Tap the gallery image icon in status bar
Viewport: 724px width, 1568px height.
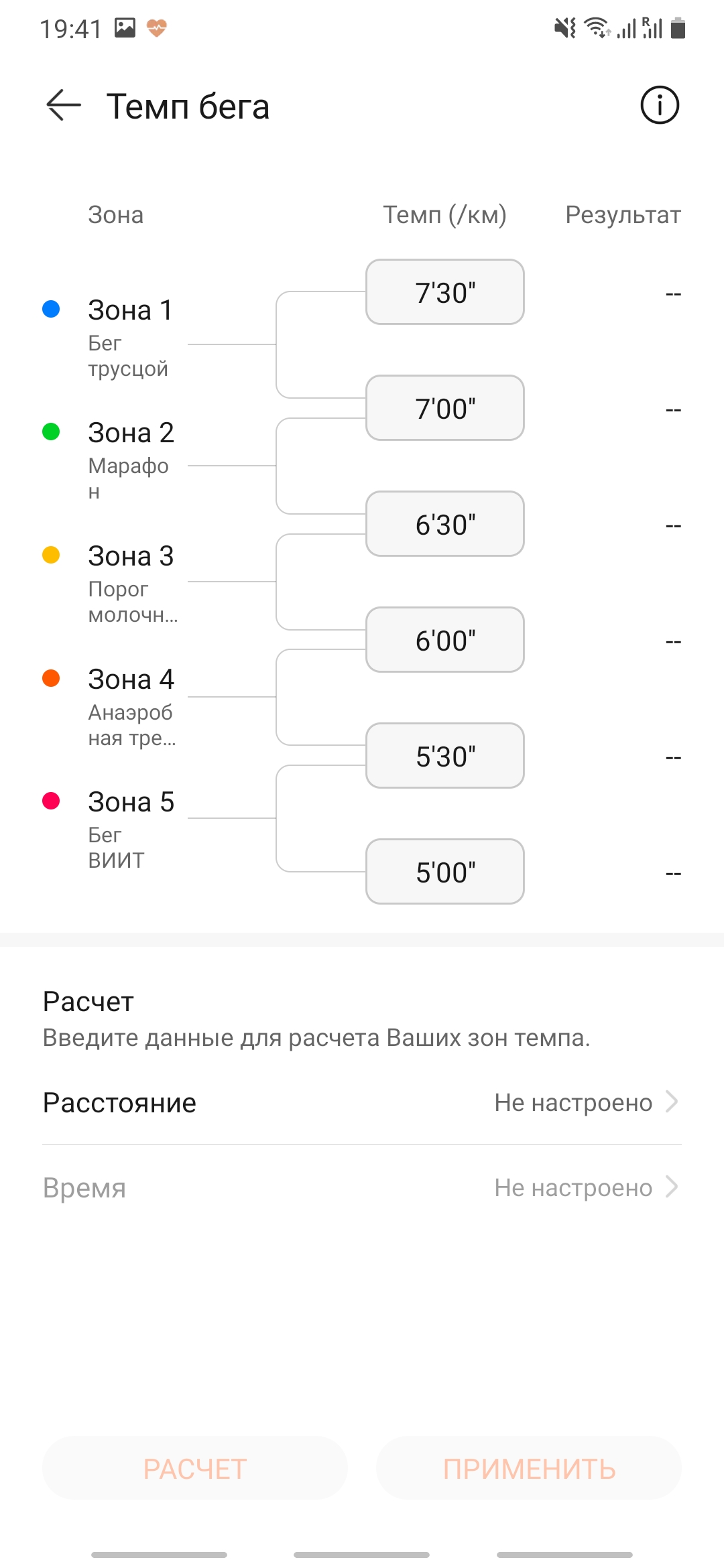(x=125, y=27)
